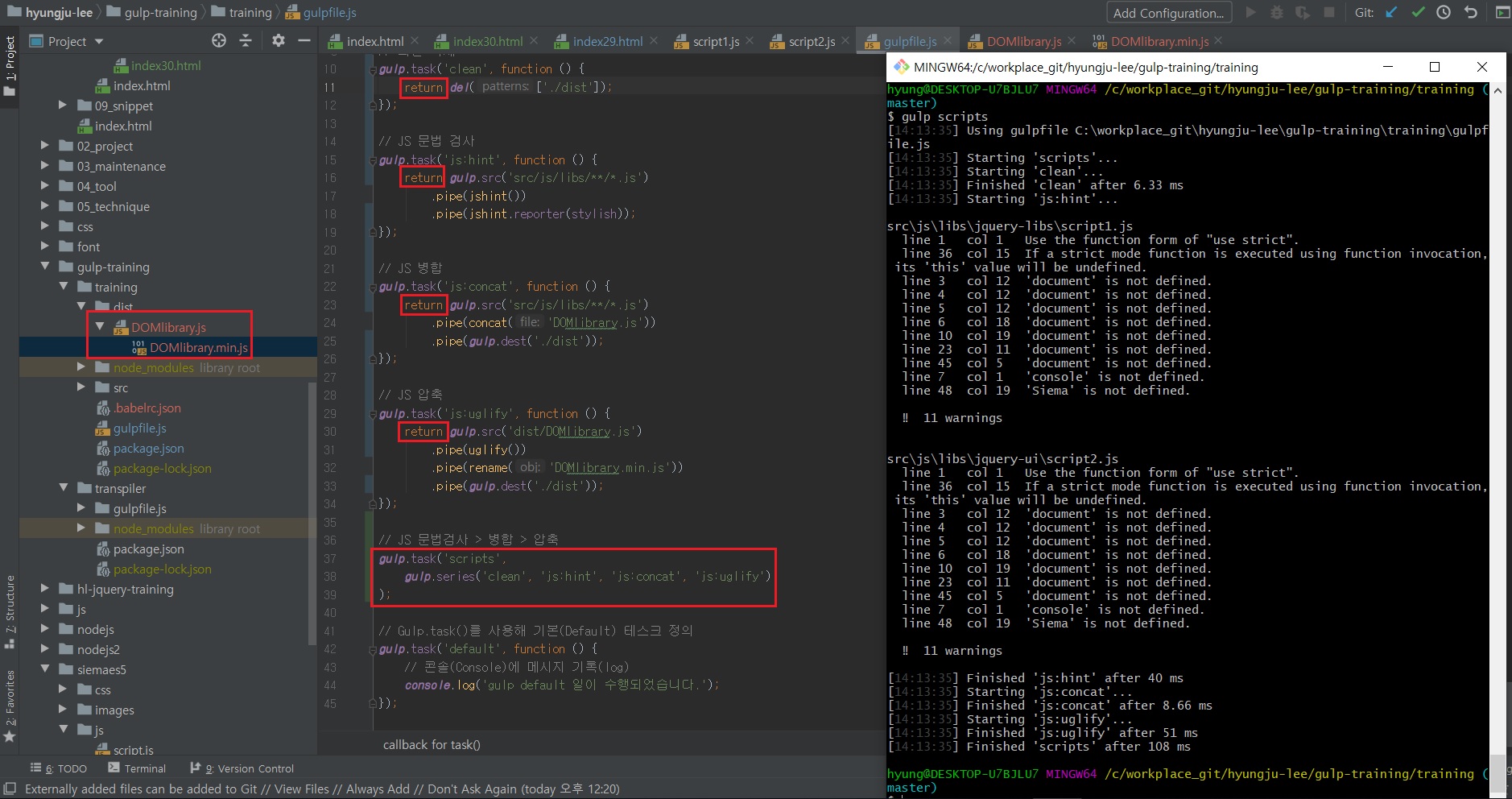This screenshot has height=799, width=1512.
Task: Expand the 02_project folder
Action: (45, 146)
